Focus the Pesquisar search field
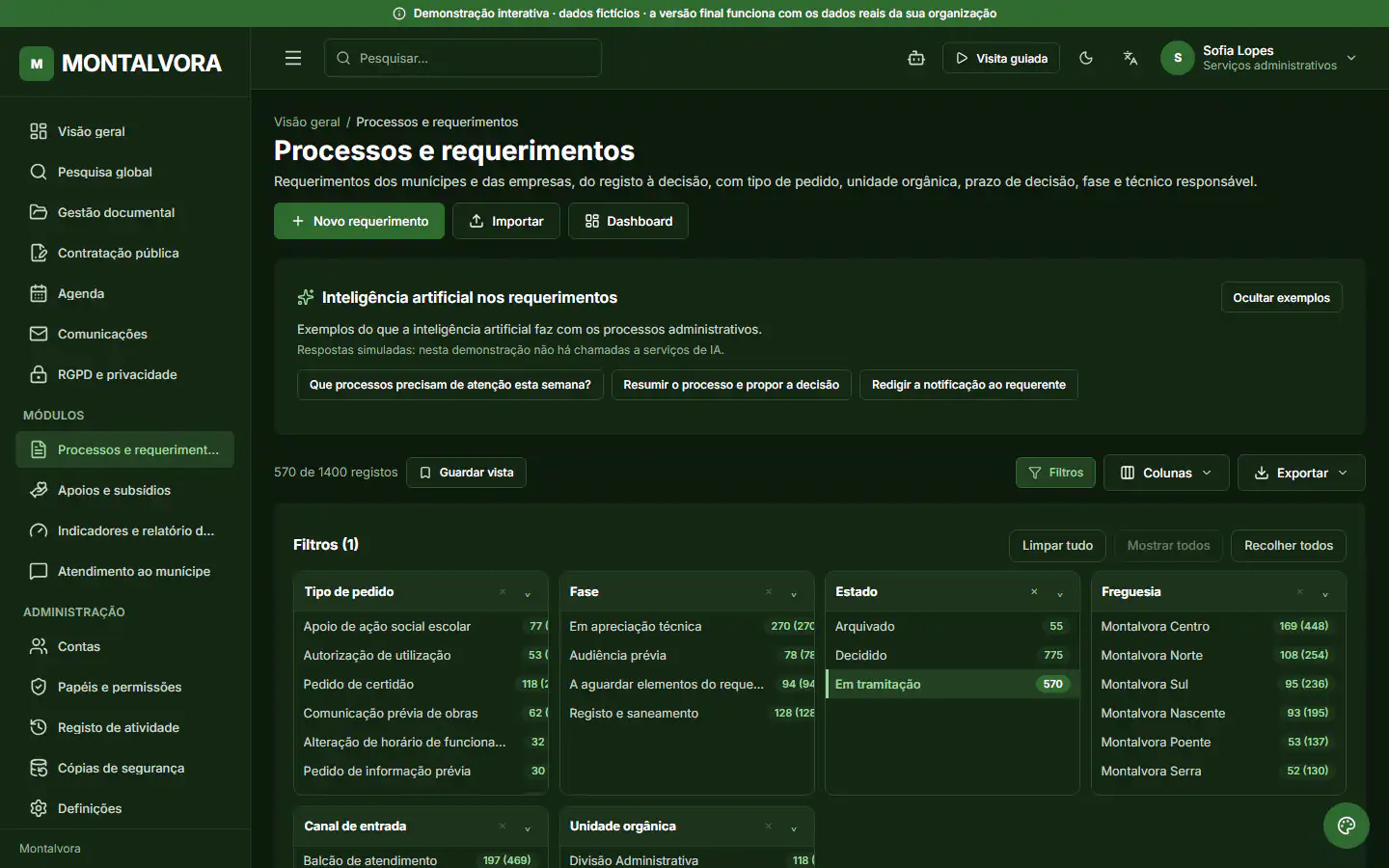 pos(463,58)
